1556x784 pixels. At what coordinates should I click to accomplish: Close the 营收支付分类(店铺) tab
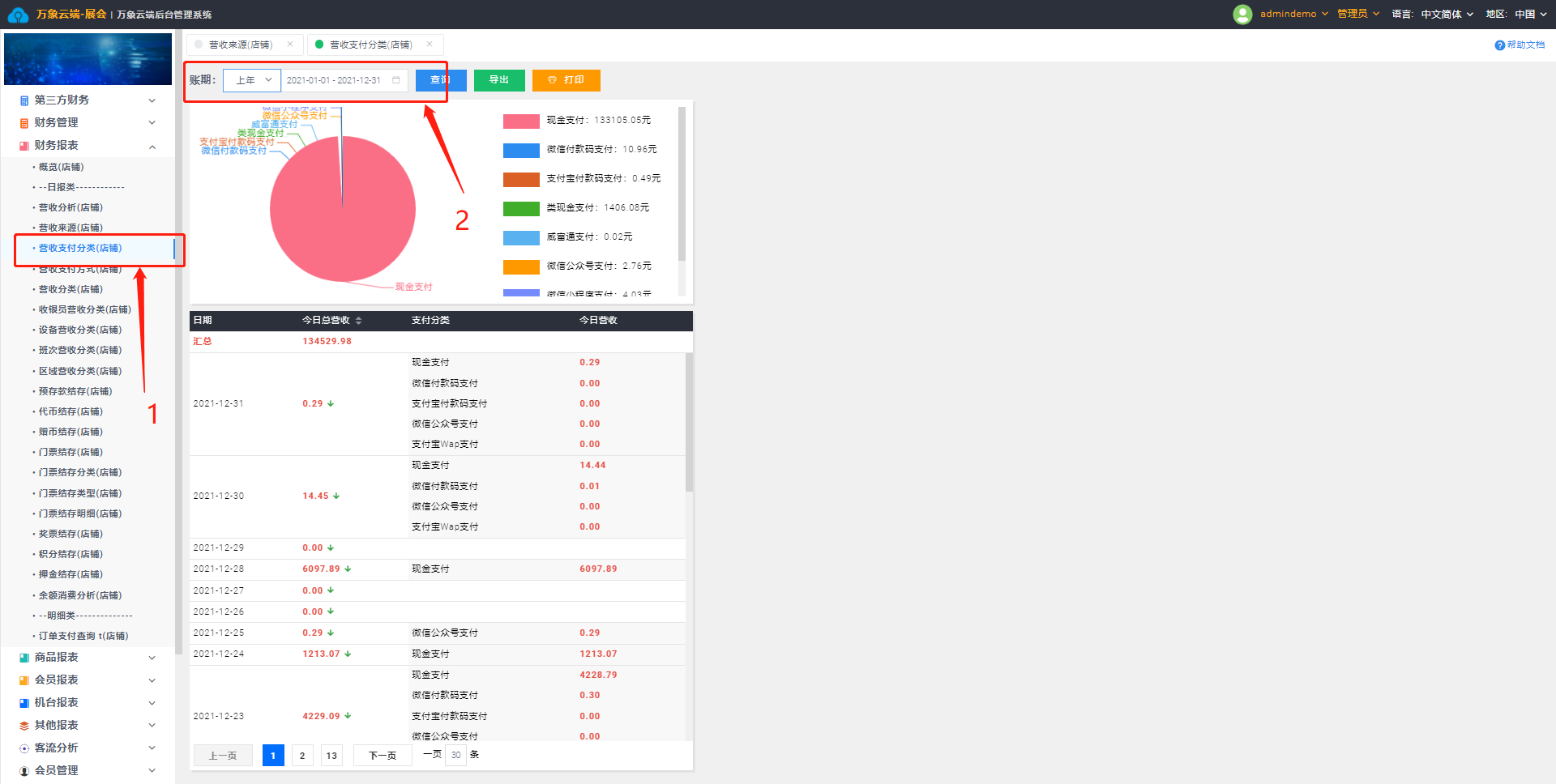[x=430, y=45]
